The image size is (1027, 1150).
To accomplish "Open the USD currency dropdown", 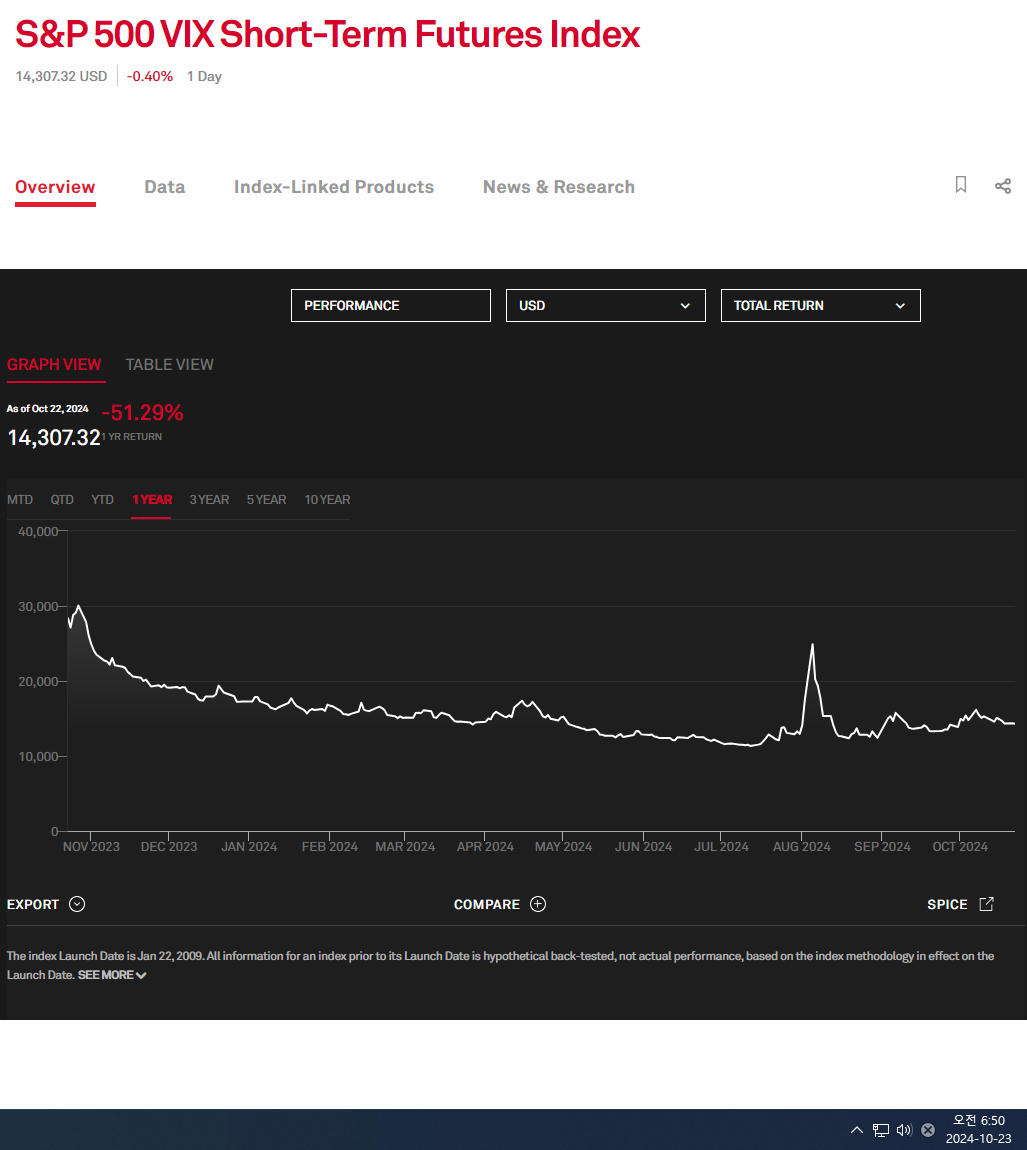I will coord(605,305).
